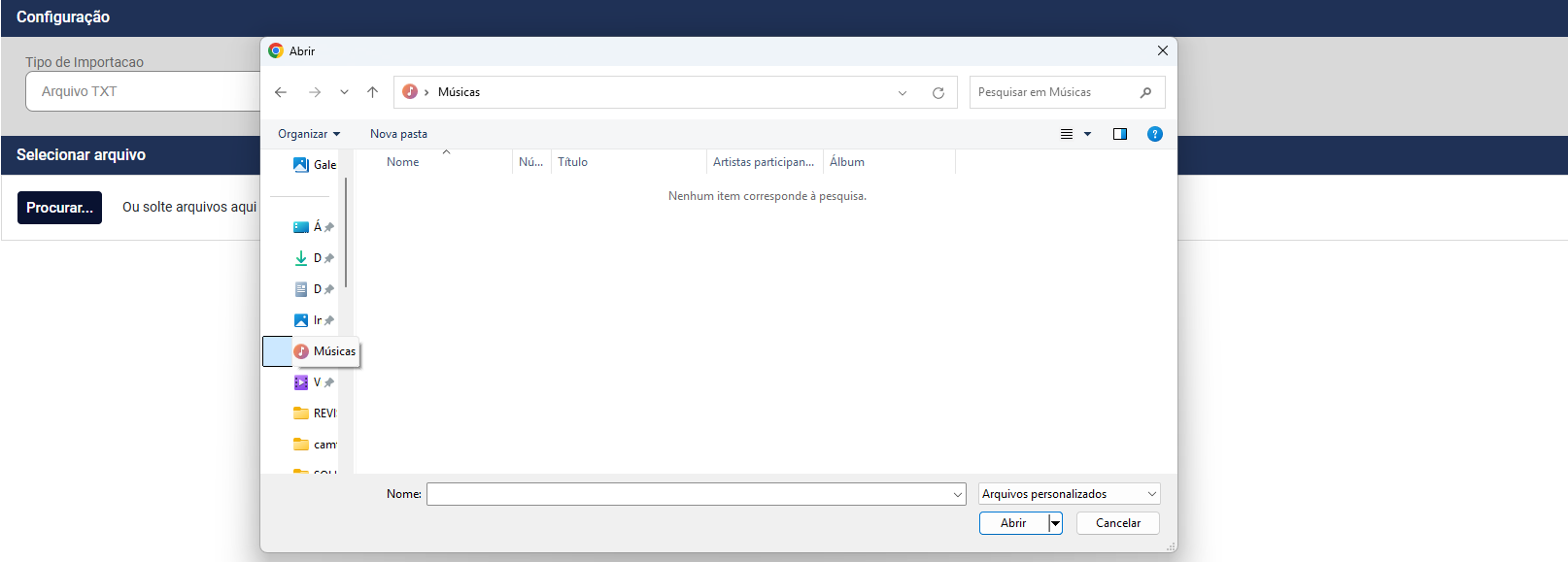Select the purple Vídeos folder in the sidebar

[301, 382]
